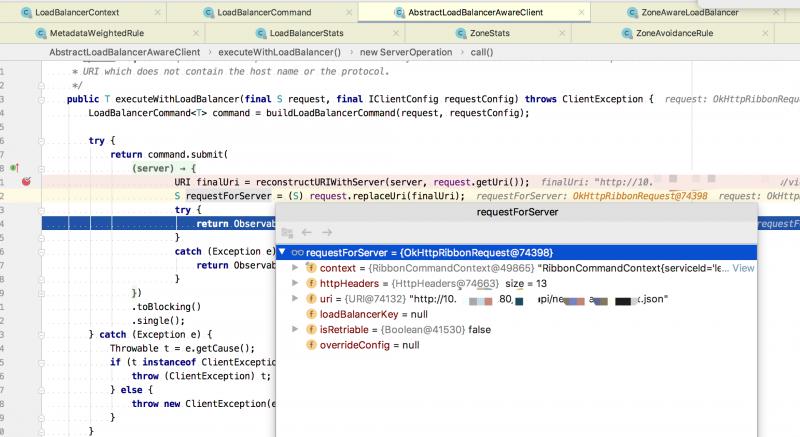
Task: Toggle the breakpoint on the finalUri line
Action: click(x=26, y=182)
